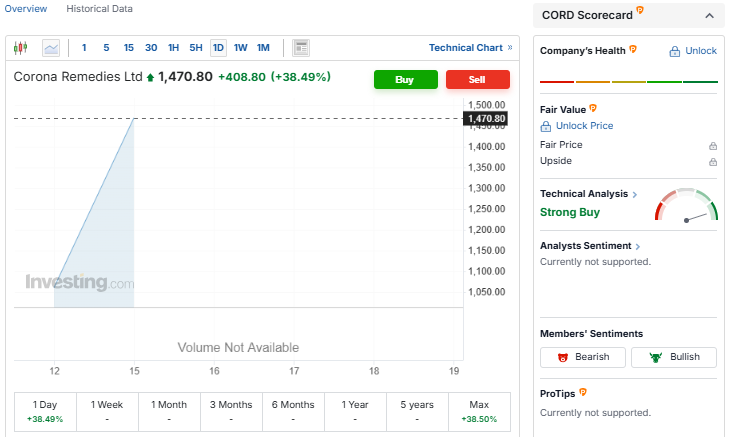Select the 1 Day performance range
734x437 pixels.
coord(45,411)
